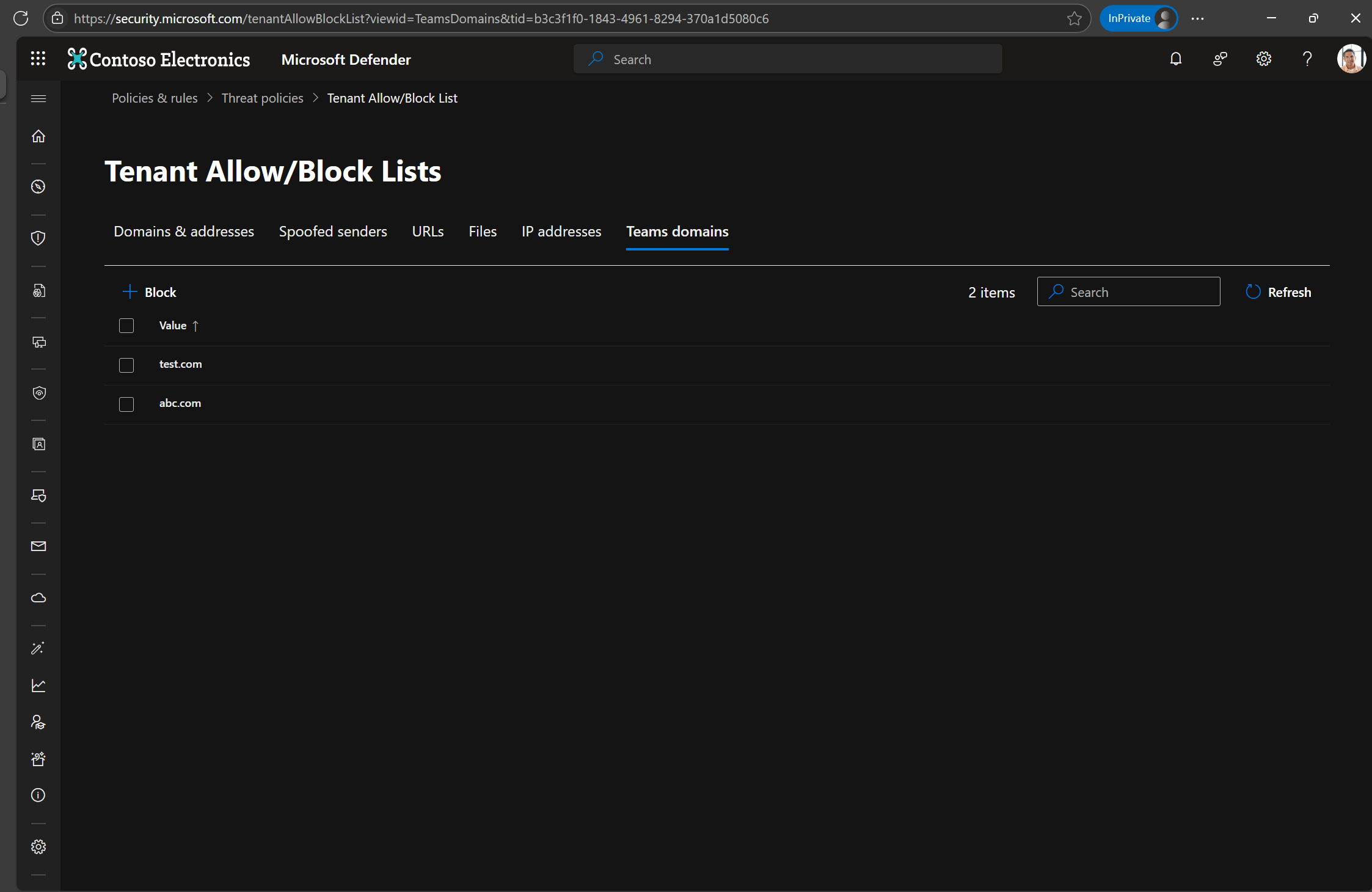Select the abc.com checkbox

pos(126,404)
